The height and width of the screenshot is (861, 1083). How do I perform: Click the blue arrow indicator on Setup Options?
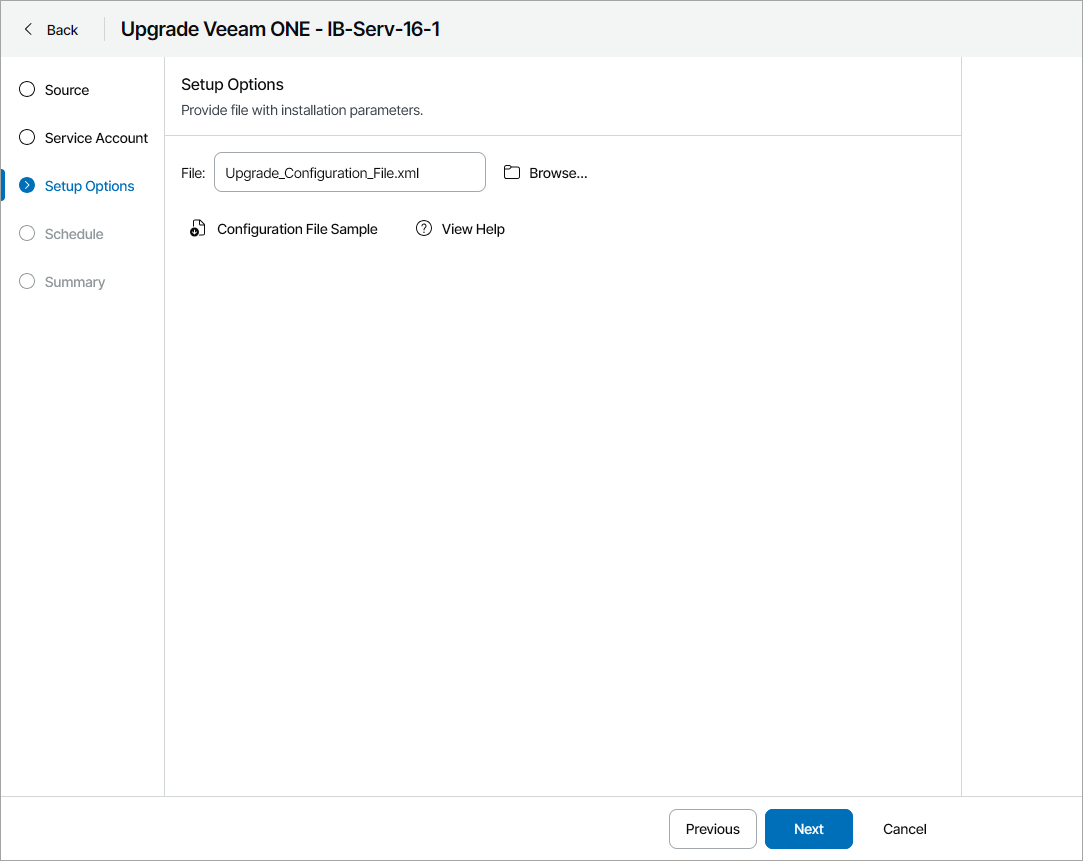(26, 185)
